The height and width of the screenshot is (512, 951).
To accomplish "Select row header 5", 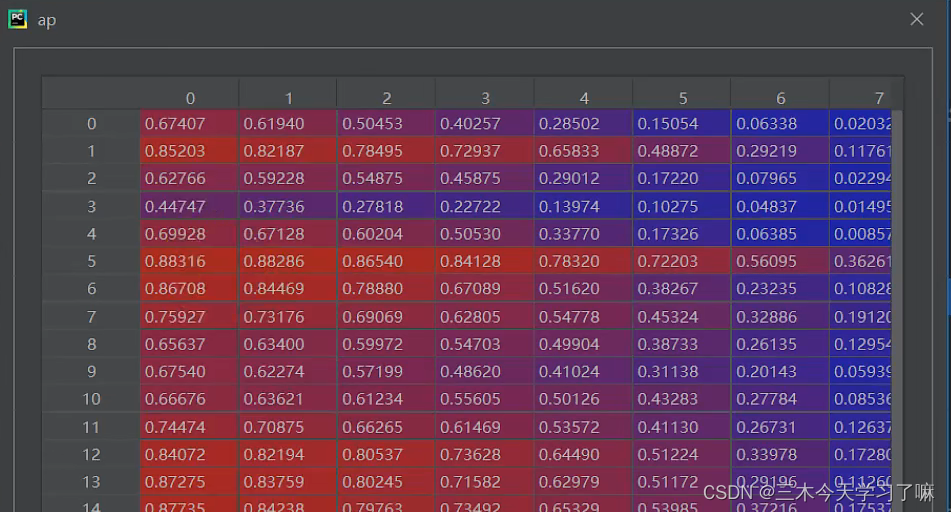I will pyautogui.click(x=92, y=261).
